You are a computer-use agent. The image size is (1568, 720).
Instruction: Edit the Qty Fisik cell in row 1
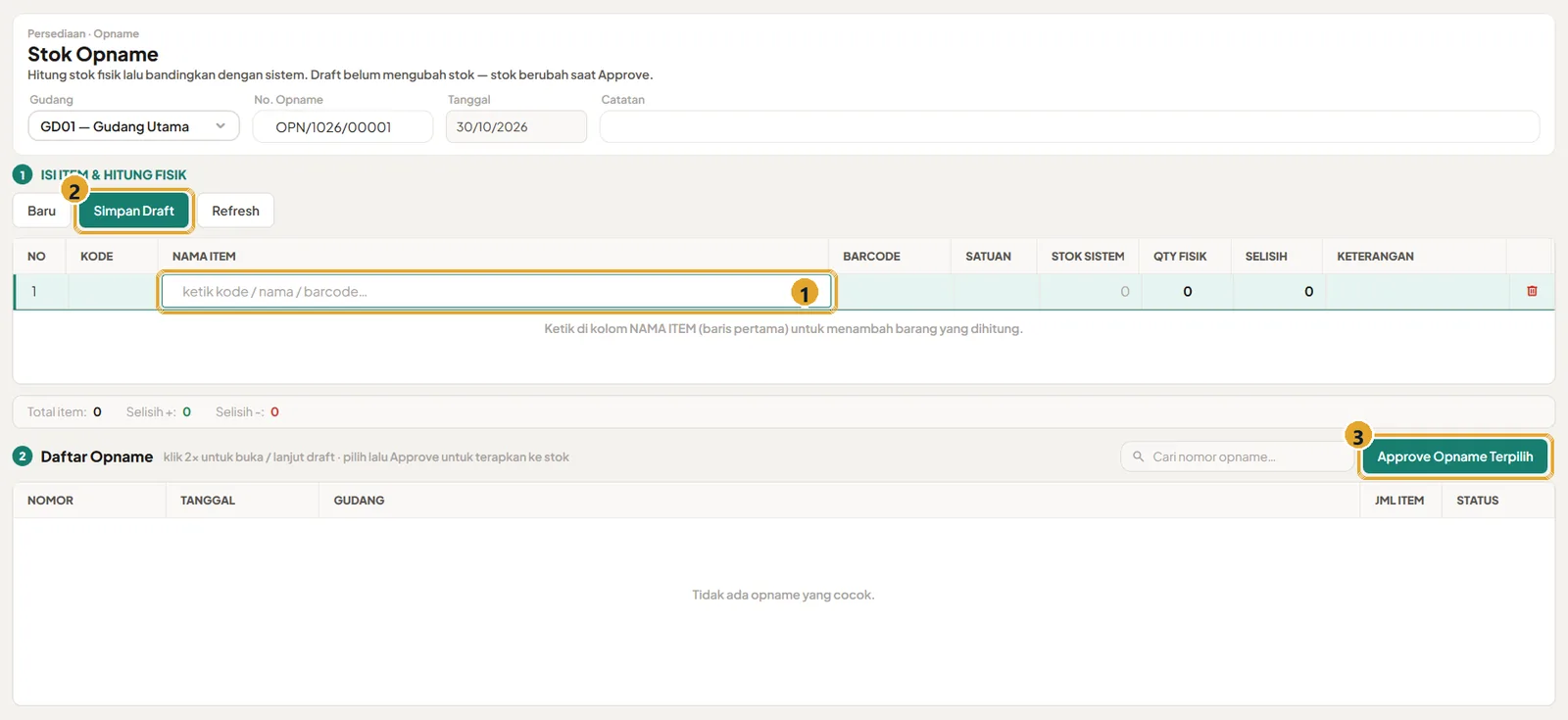point(1187,292)
